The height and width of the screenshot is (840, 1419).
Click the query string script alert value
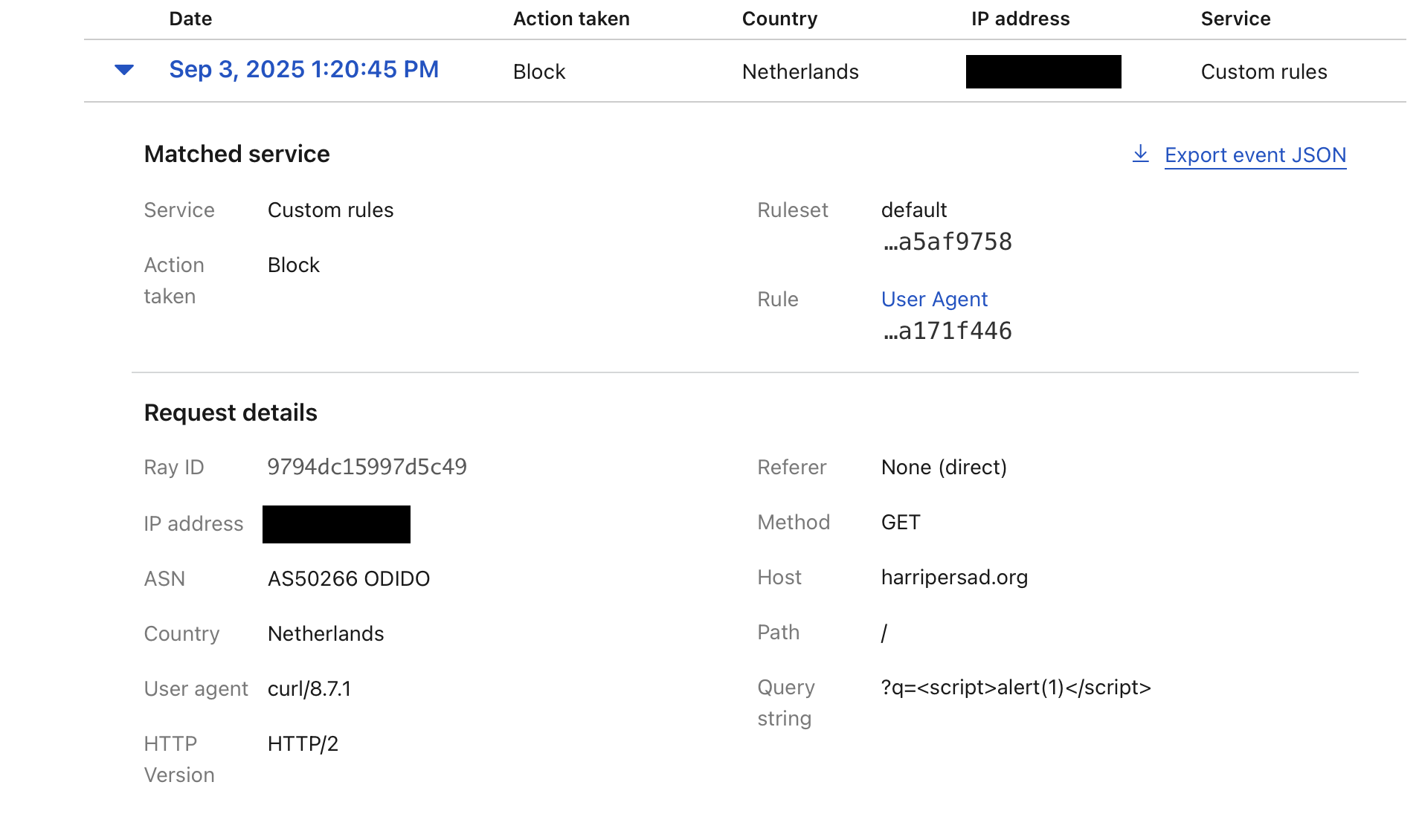click(1016, 687)
